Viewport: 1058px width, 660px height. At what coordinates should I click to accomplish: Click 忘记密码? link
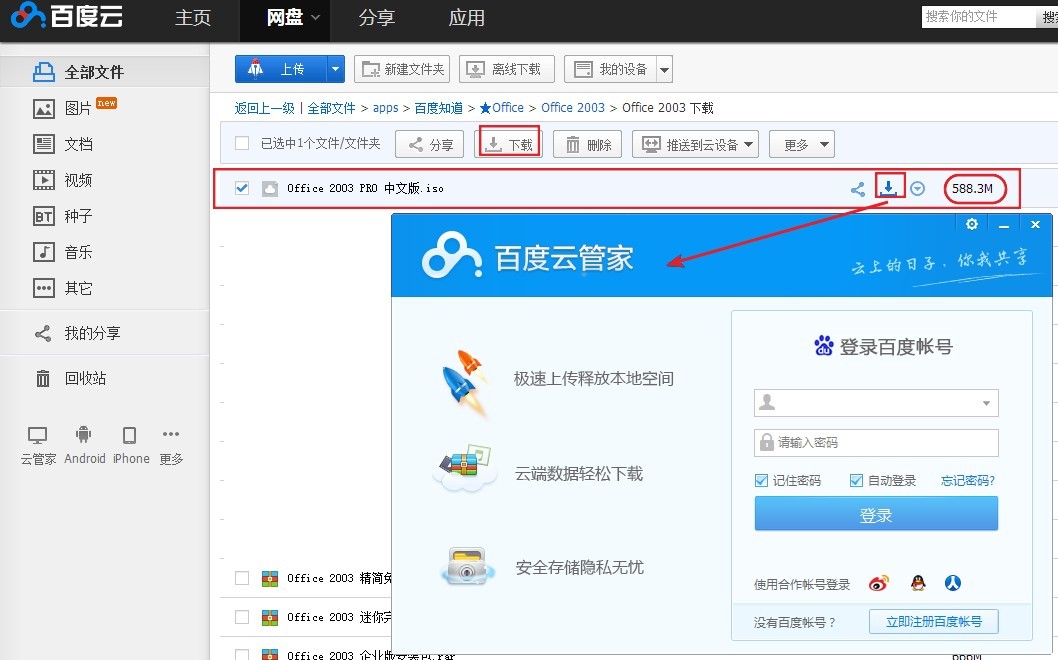coord(968,480)
